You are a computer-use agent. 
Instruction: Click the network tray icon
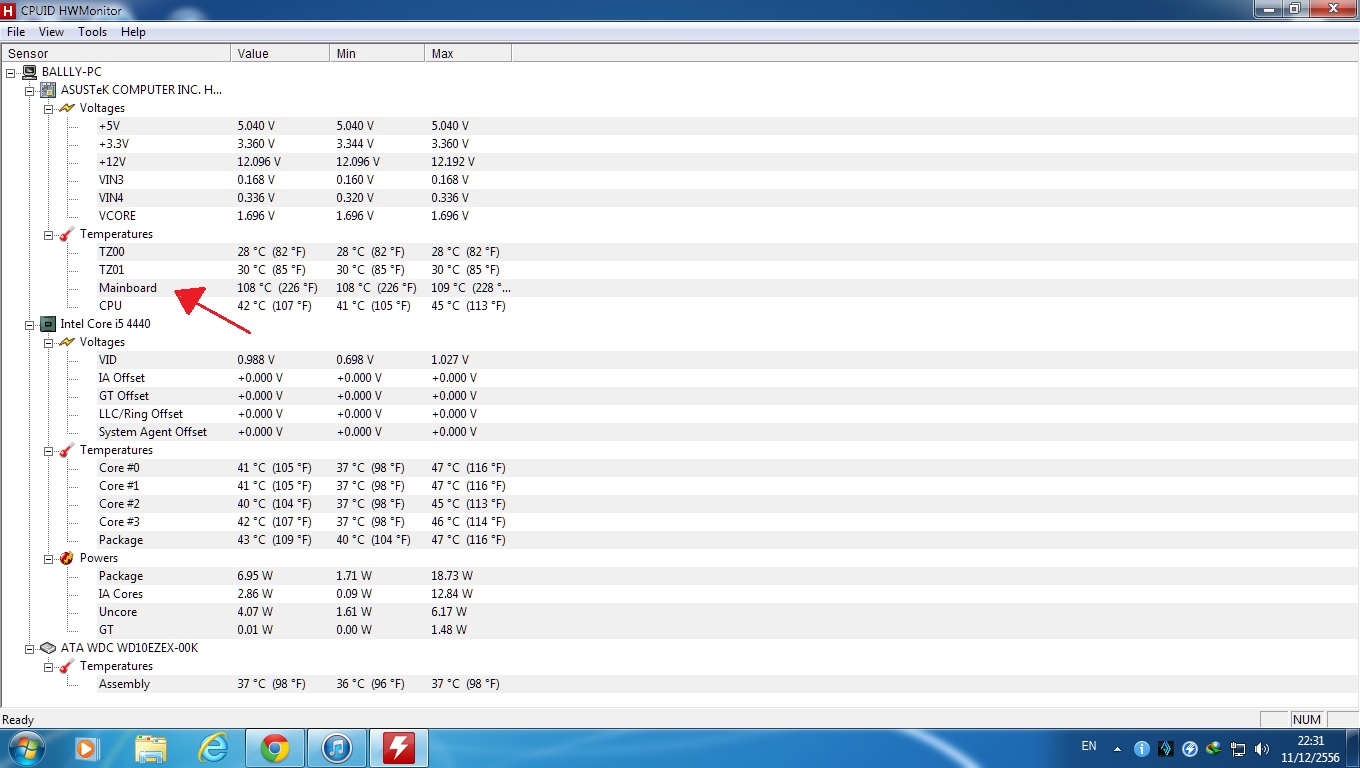[1238, 748]
